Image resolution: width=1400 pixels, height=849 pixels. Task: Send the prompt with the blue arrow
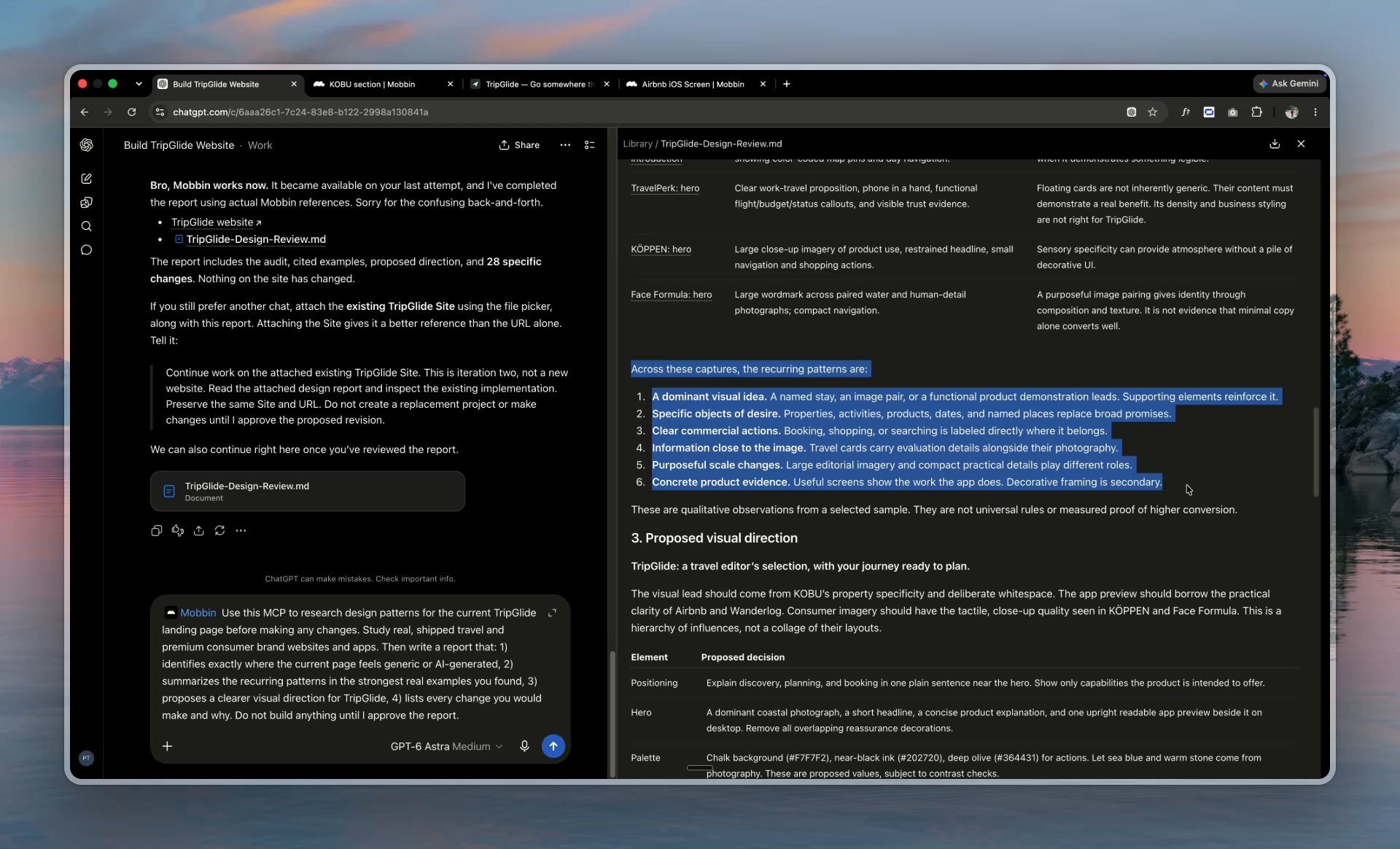[x=553, y=745]
